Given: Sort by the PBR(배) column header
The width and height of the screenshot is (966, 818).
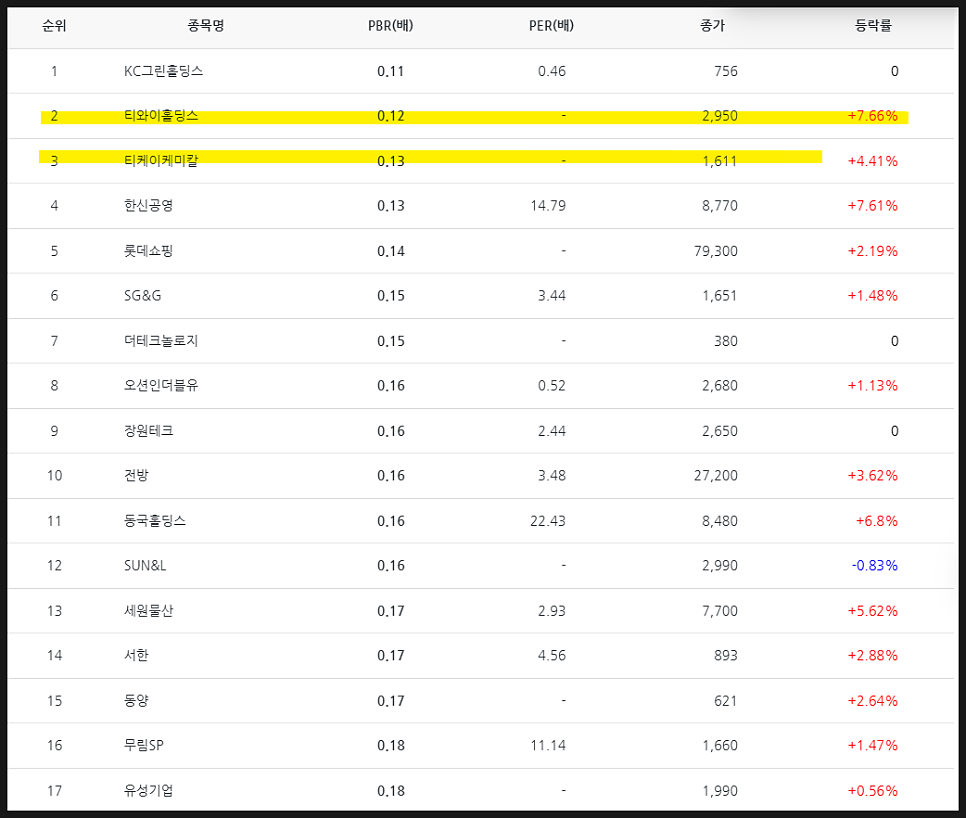Looking at the screenshot, I should coord(391,26).
